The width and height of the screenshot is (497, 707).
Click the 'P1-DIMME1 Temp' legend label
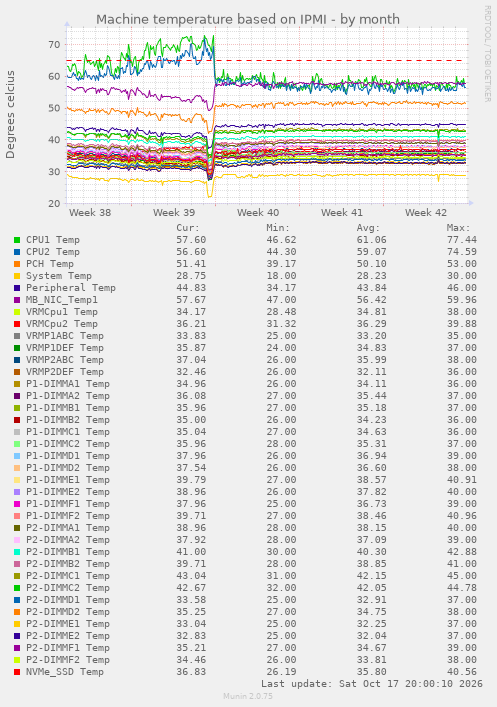click(68, 480)
